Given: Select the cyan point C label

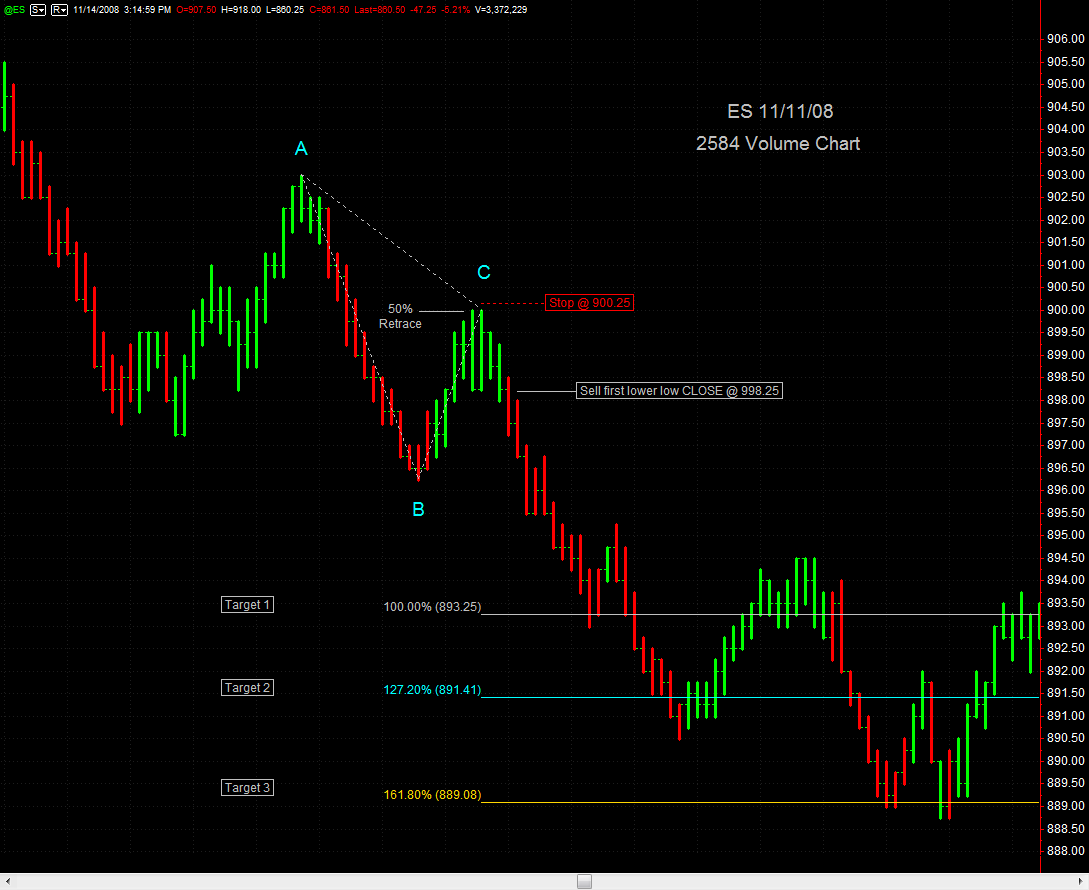Looking at the screenshot, I should [484, 272].
